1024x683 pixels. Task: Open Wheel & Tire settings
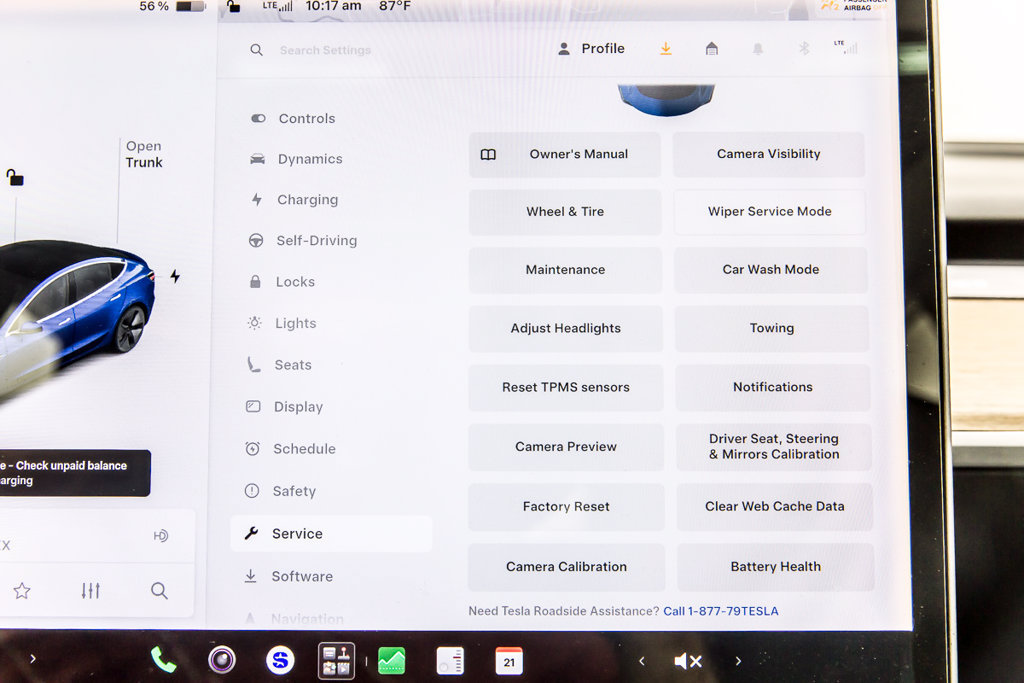(x=565, y=212)
